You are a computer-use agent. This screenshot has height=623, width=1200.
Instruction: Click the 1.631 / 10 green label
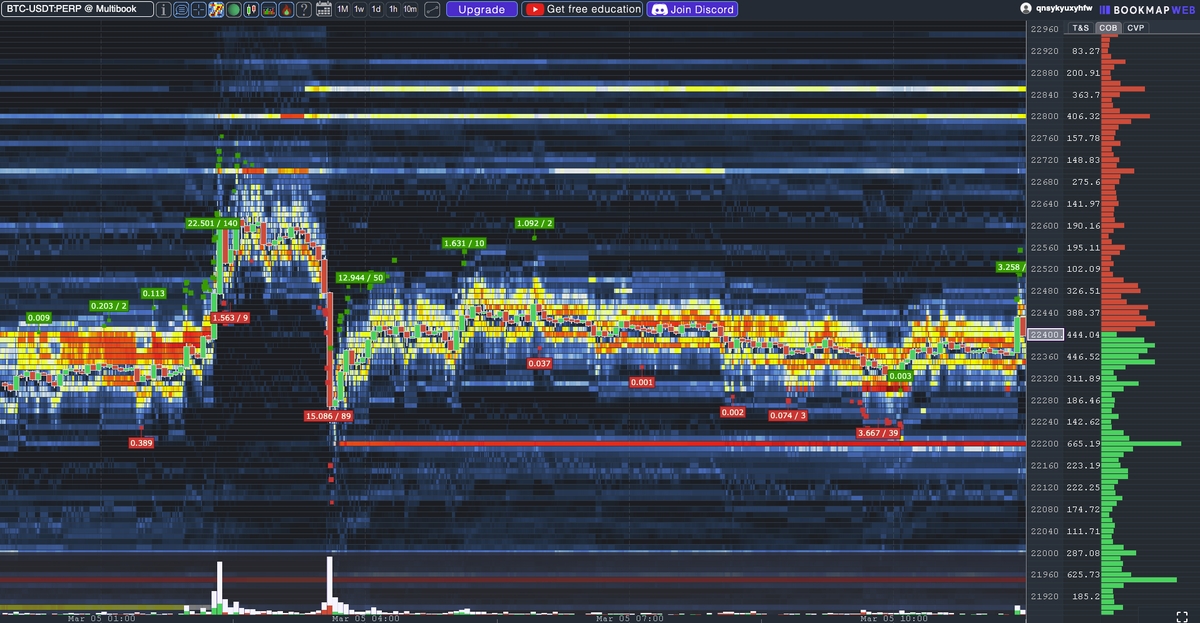464,243
